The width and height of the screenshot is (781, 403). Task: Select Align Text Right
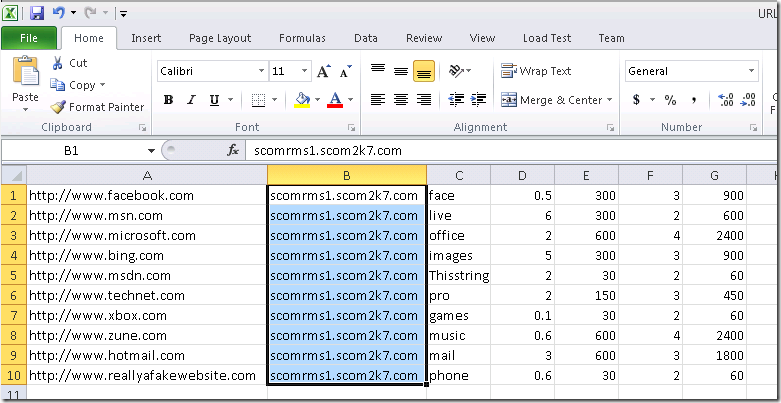(424, 100)
